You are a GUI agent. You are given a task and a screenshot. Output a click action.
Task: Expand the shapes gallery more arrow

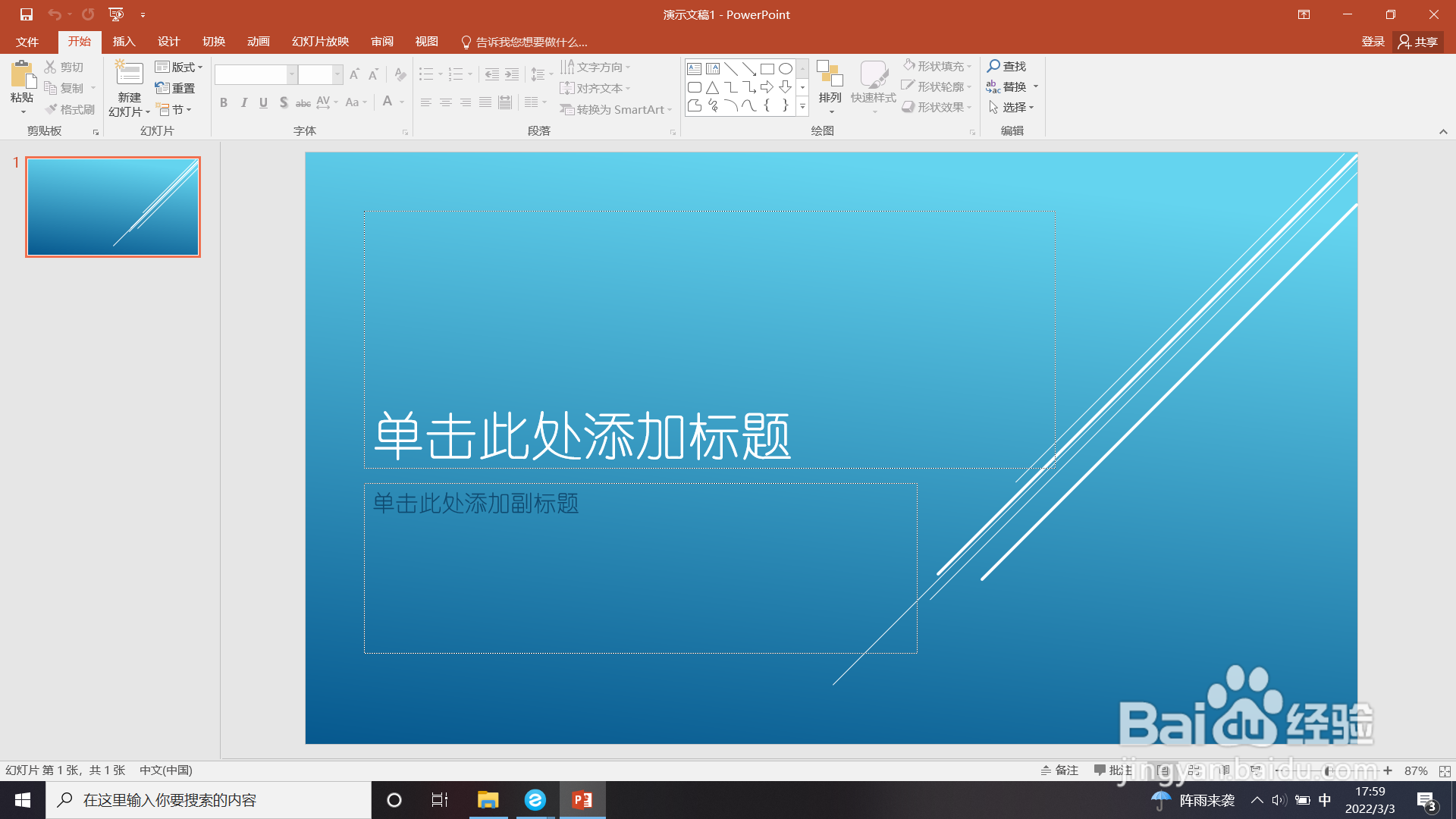click(802, 107)
